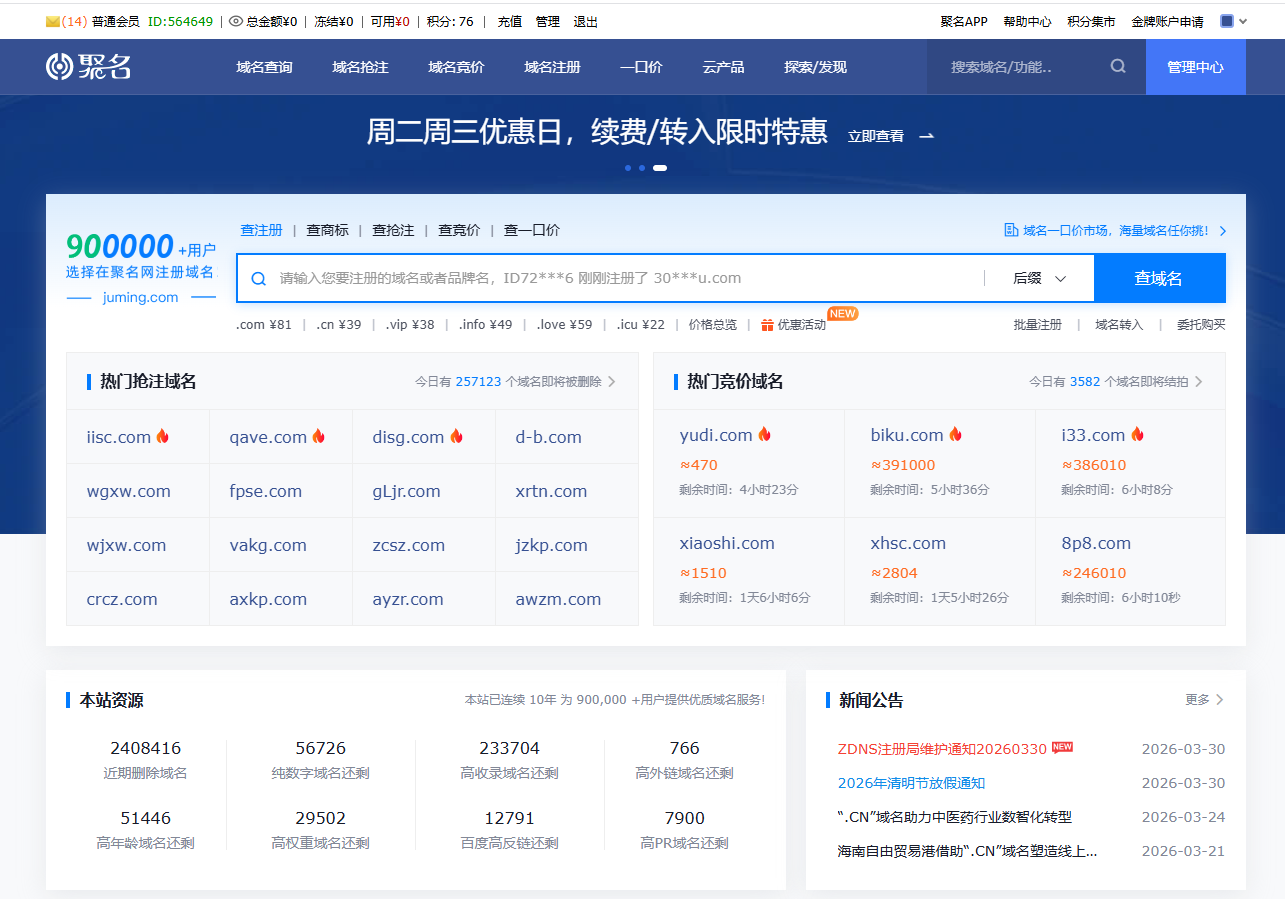This screenshot has height=899, width=1285.
Task: Open the 2026年清明节放假通知 news item
Action: click(x=911, y=783)
